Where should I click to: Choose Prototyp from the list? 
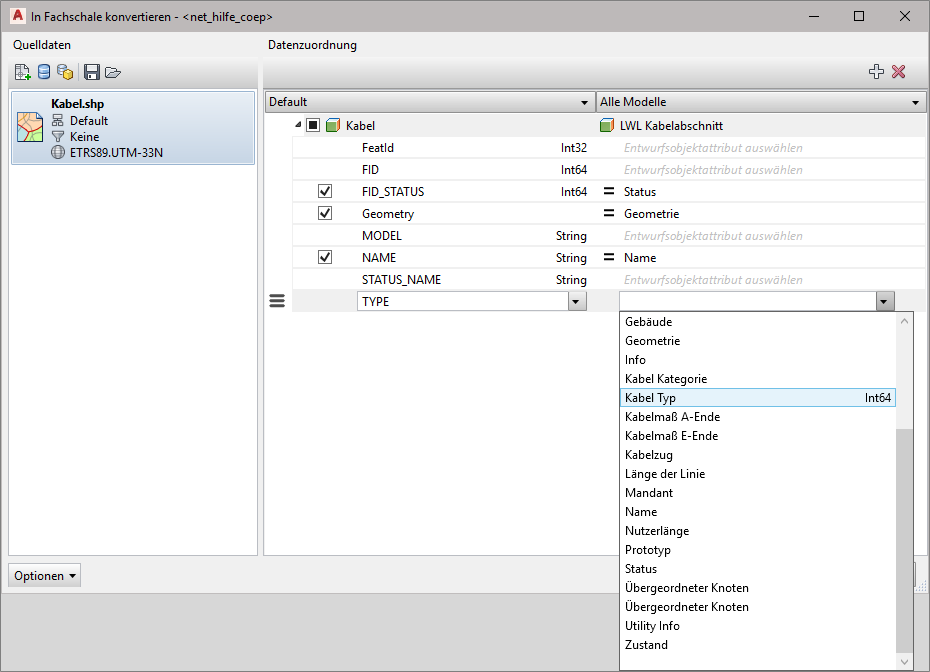757,549
